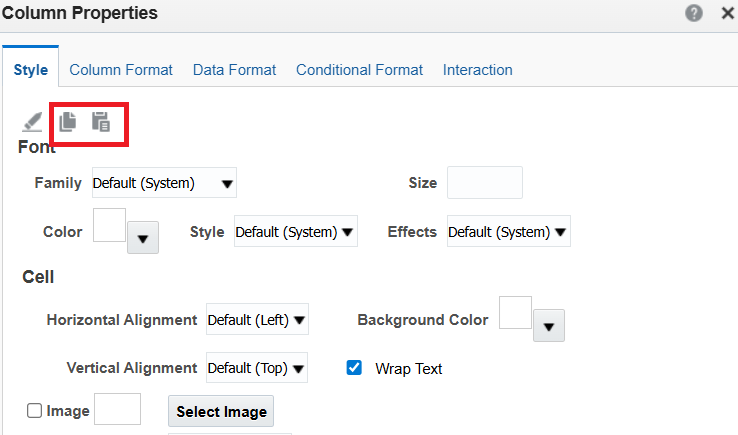The width and height of the screenshot is (738, 435).
Task: Click the Copy Cell Format icon
Action: pyautogui.click(x=68, y=122)
